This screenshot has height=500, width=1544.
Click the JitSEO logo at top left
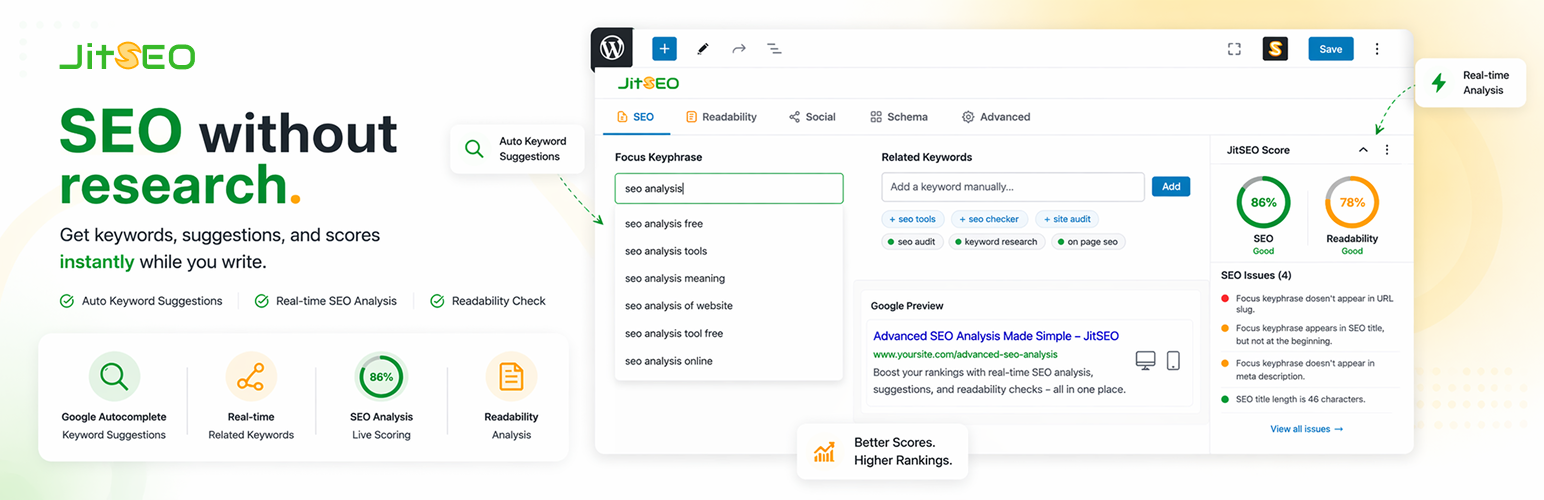pos(127,57)
